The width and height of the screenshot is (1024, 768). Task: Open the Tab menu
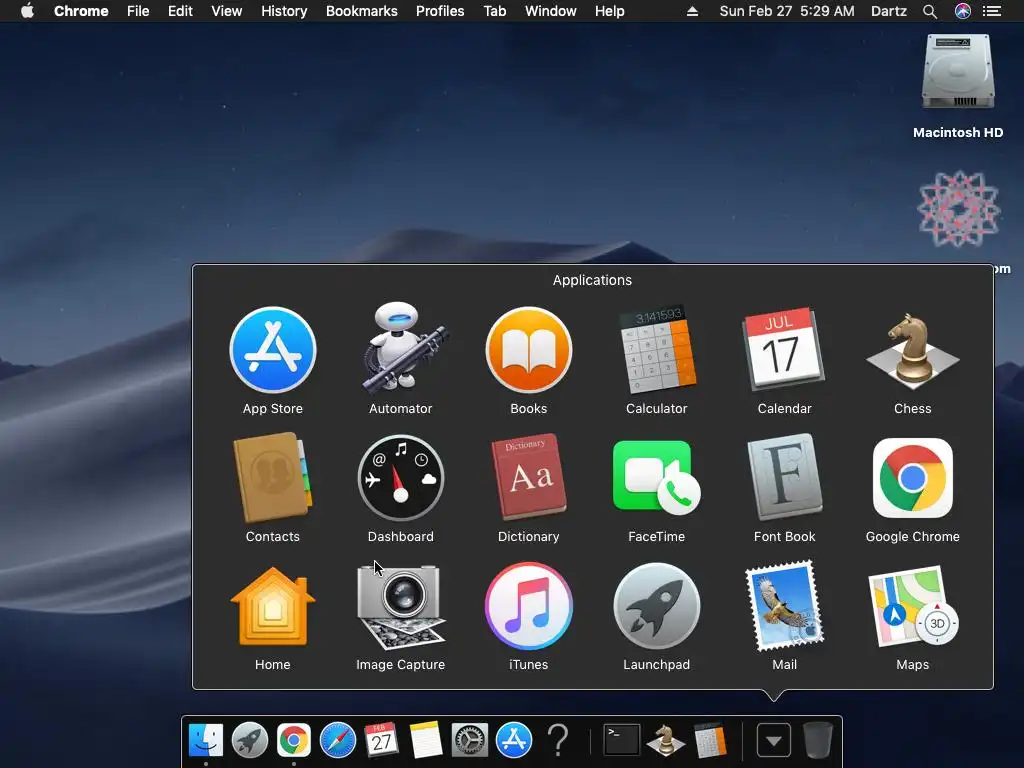tap(494, 11)
